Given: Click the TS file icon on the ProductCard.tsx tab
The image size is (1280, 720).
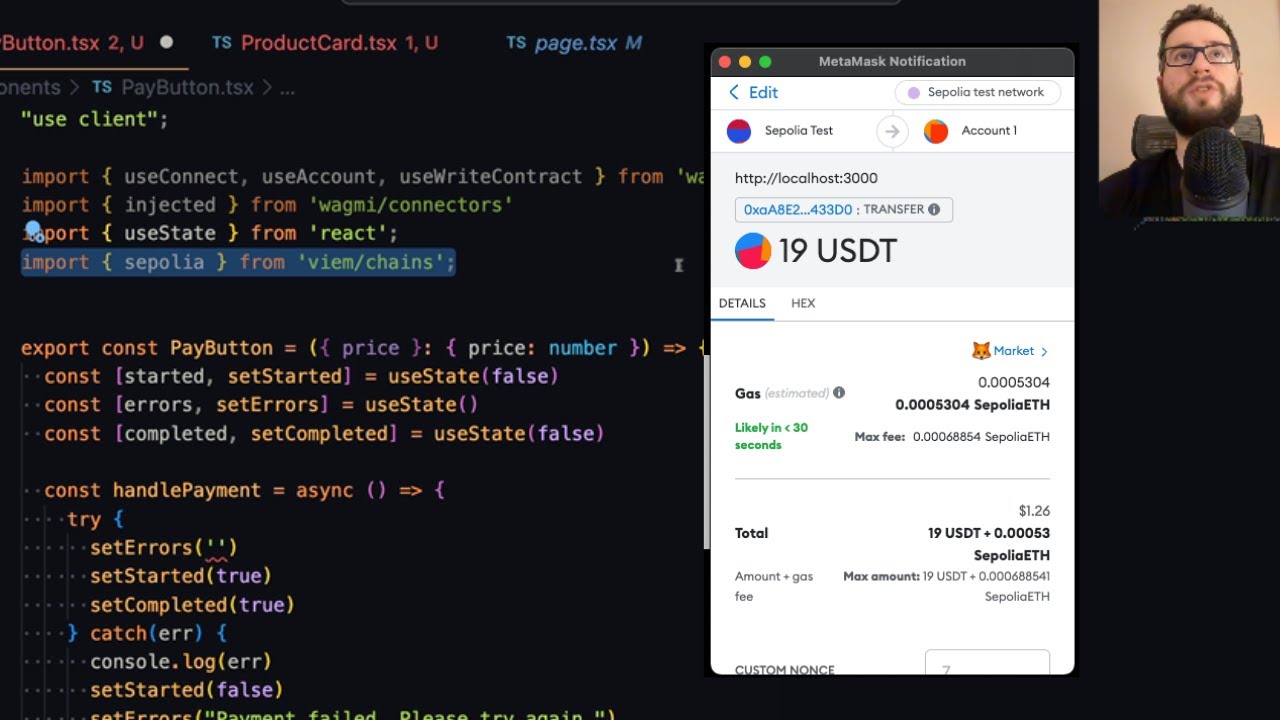Looking at the screenshot, I should click(x=222, y=43).
